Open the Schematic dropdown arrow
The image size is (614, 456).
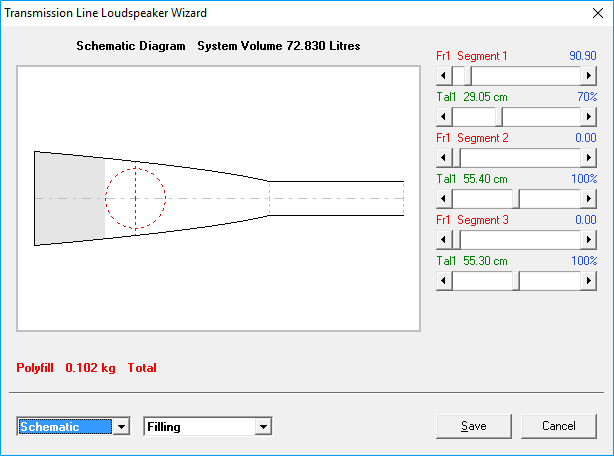pos(121,427)
